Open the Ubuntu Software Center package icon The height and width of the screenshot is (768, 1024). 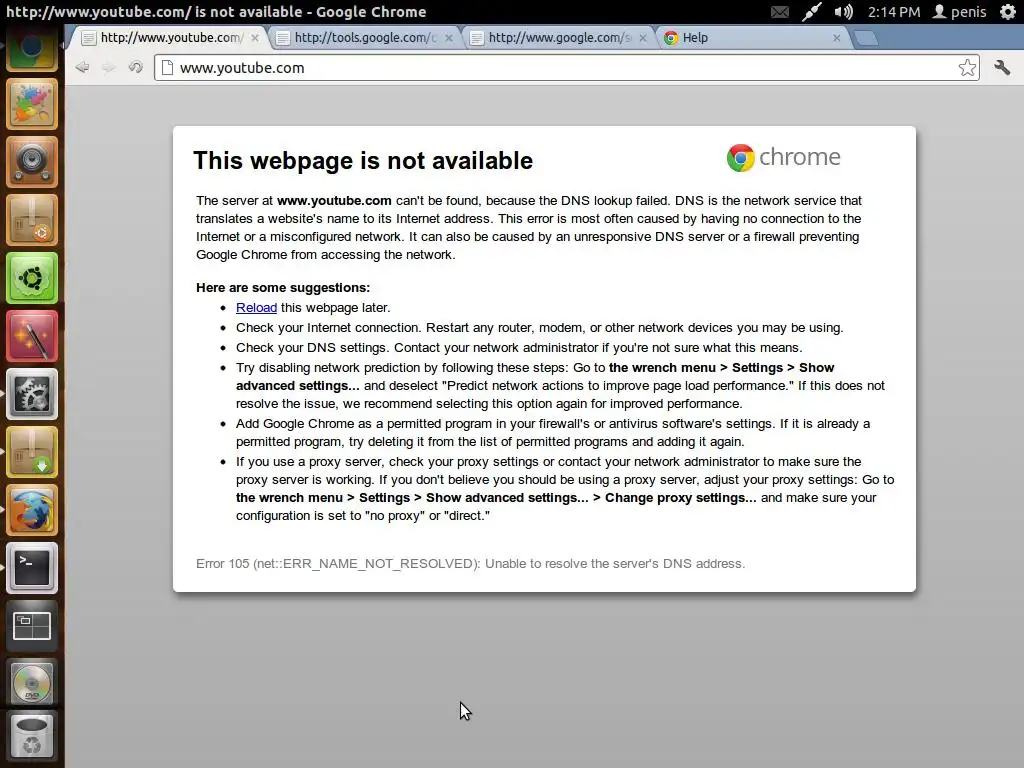[x=32, y=219]
